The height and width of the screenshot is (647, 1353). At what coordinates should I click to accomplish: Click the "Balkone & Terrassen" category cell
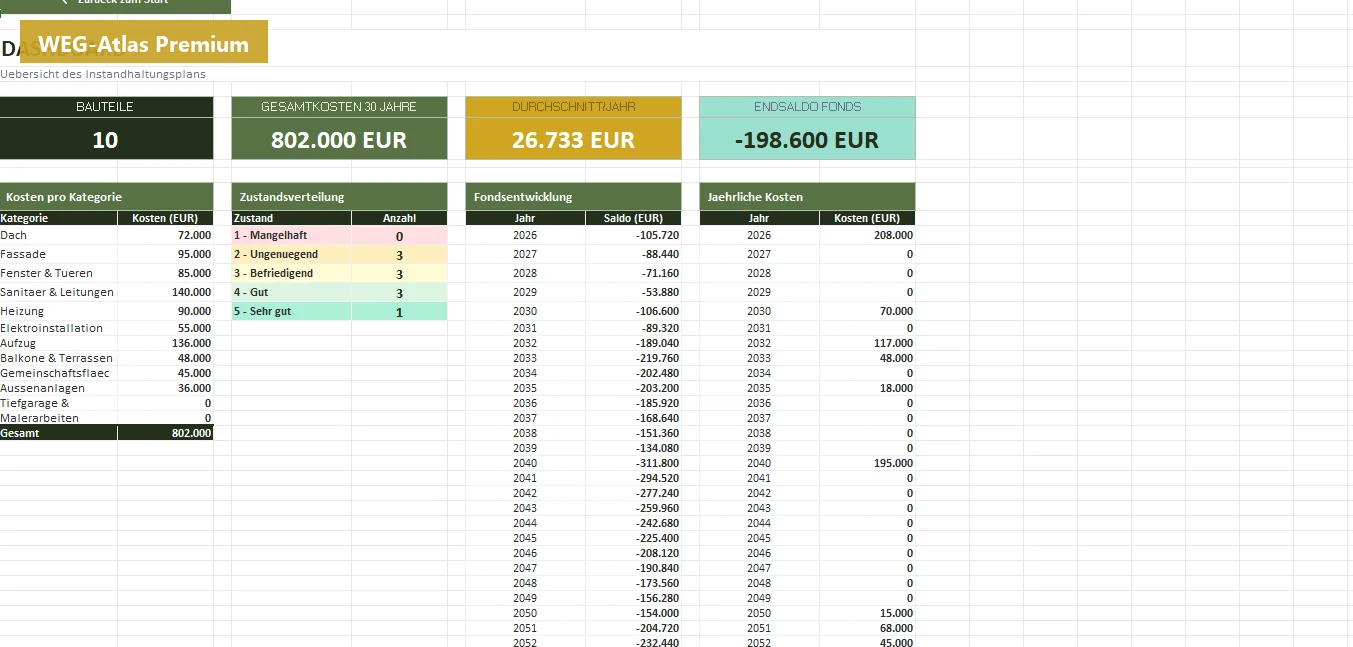point(58,358)
